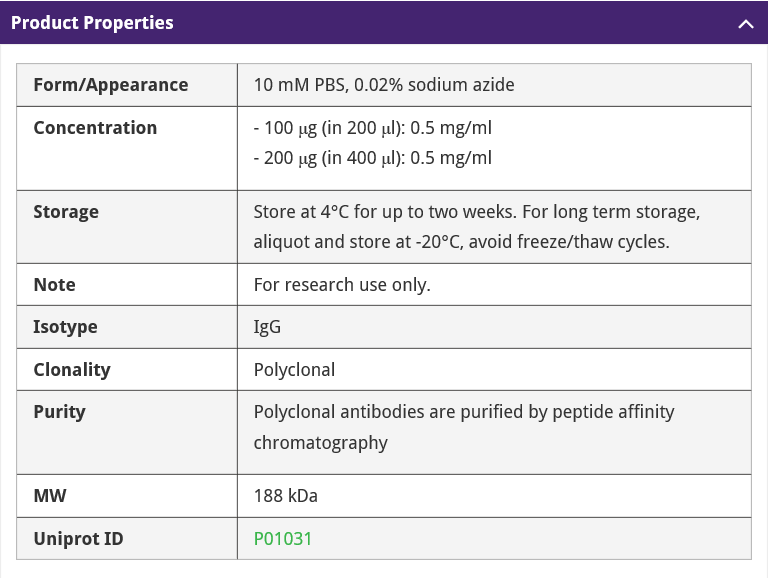Click the aliquot and store at -20°C line
The width and height of the screenshot is (769, 578).
point(461,242)
